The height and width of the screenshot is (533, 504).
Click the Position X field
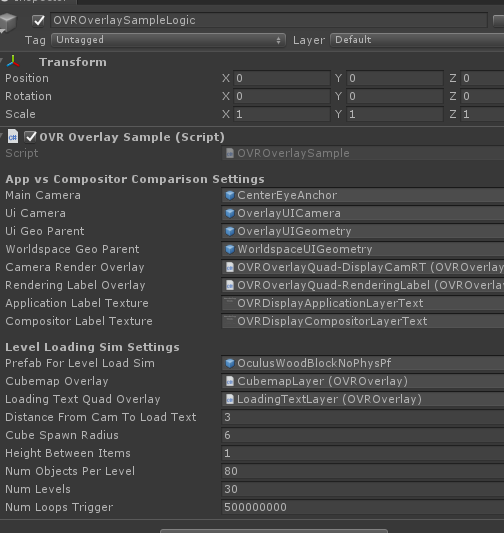click(282, 78)
